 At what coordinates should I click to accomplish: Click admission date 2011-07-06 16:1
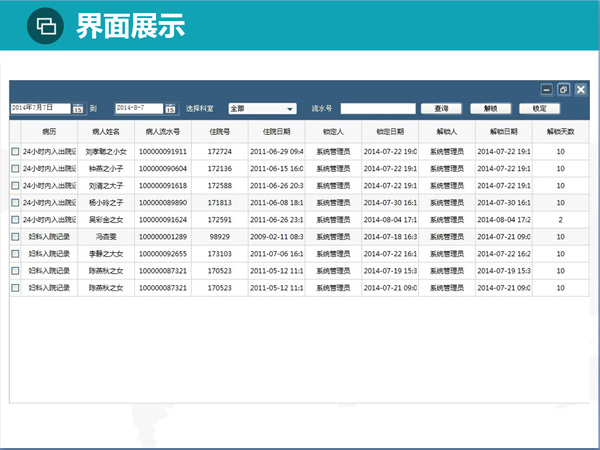(x=277, y=254)
